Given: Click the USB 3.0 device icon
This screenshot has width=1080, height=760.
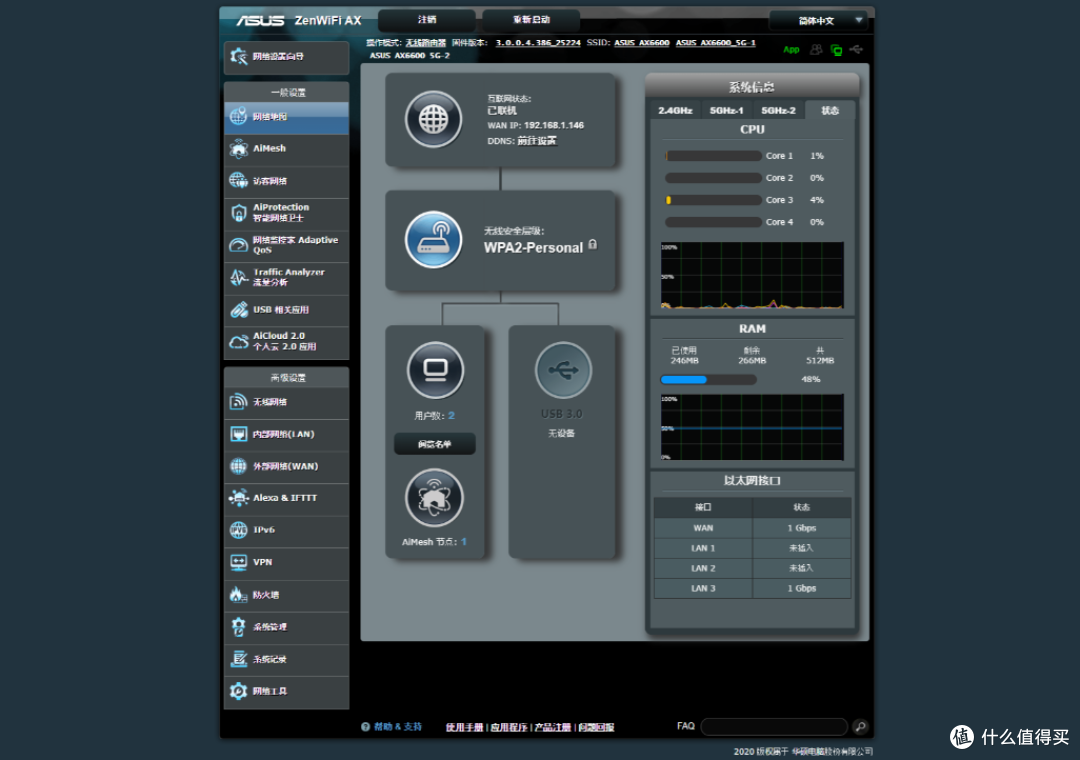Looking at the screenshot, I should 563,370.
